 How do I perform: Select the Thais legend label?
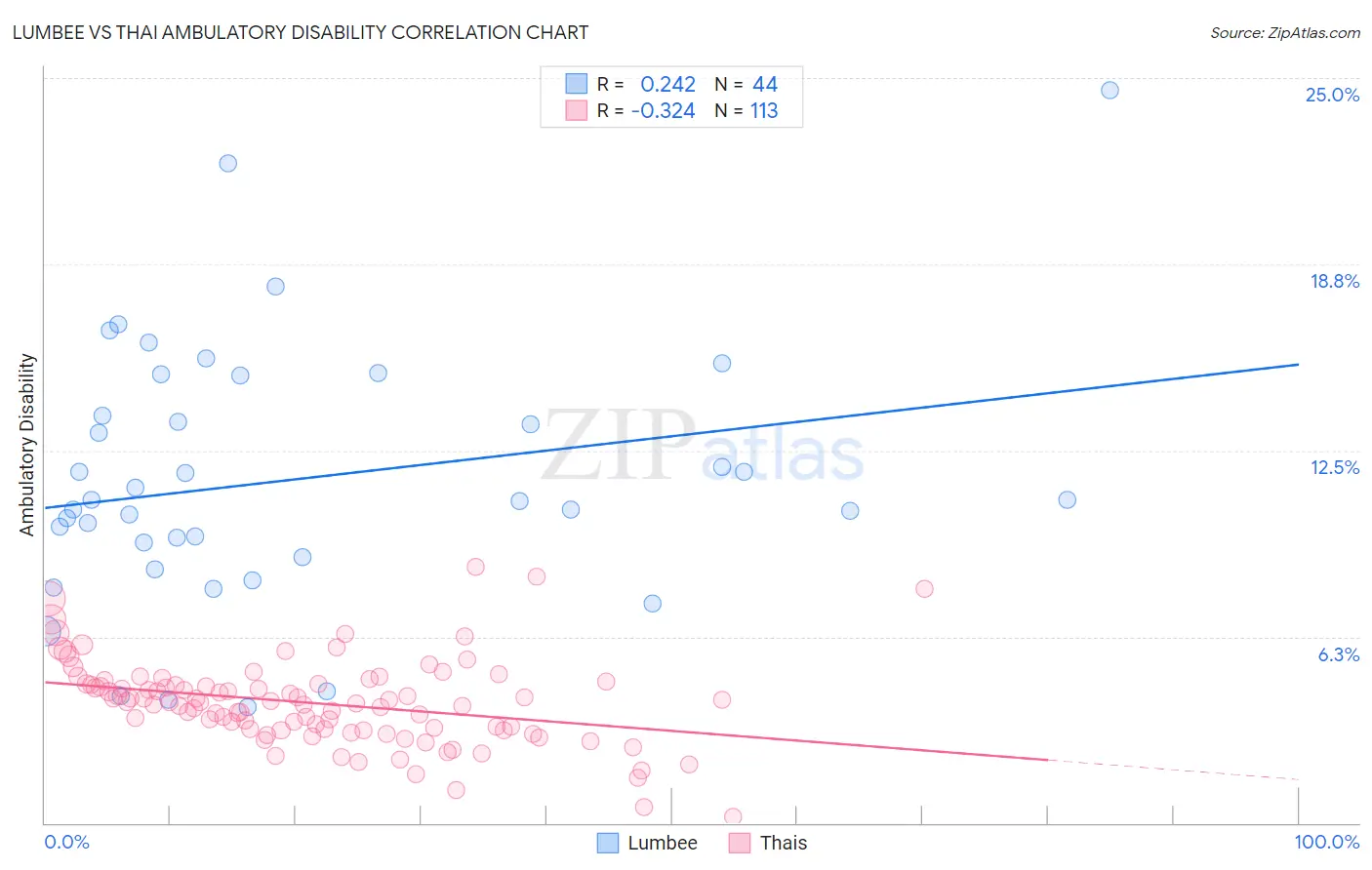point(784,843)
